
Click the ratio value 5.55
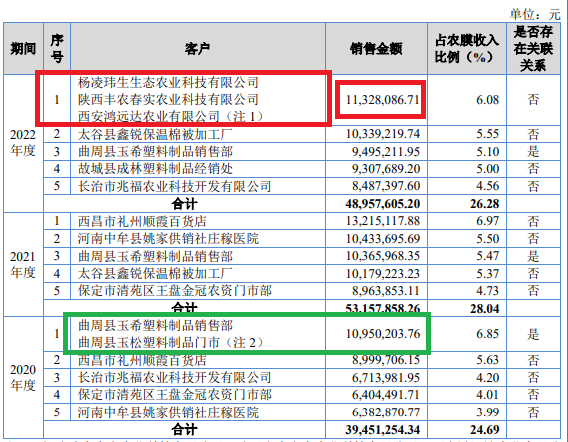coord(487,134)
